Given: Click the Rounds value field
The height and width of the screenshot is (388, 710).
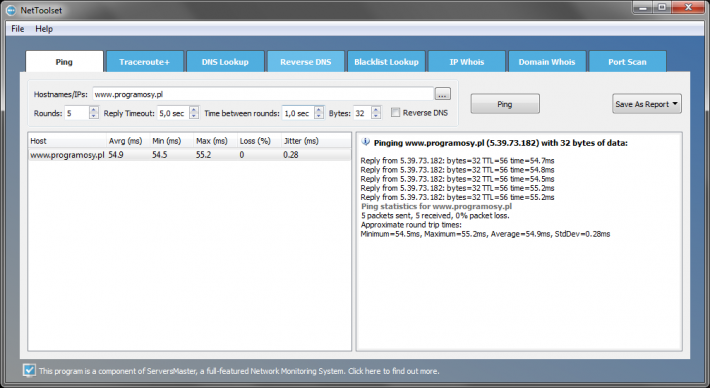Looking at the screenshot, I should [77, 113].
